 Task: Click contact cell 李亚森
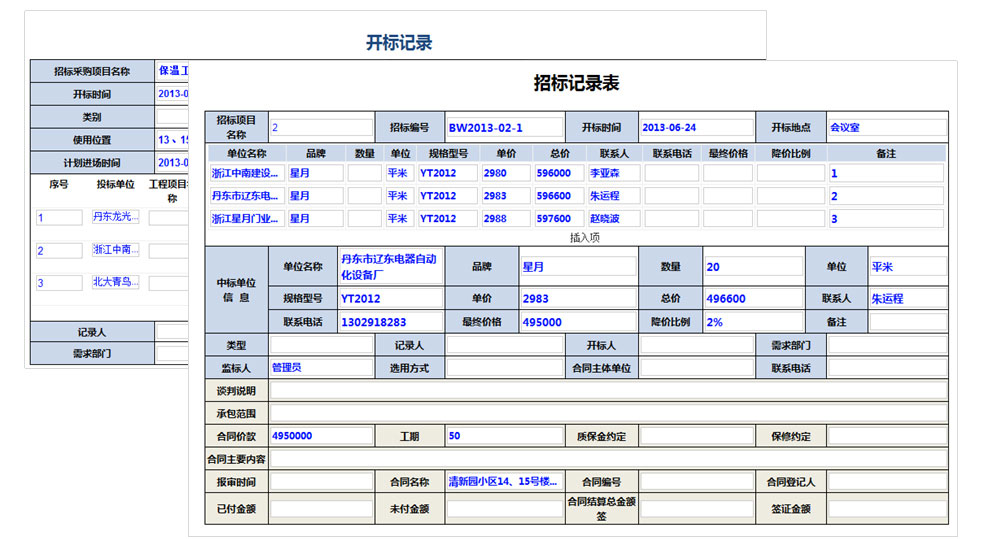(613, 173)
